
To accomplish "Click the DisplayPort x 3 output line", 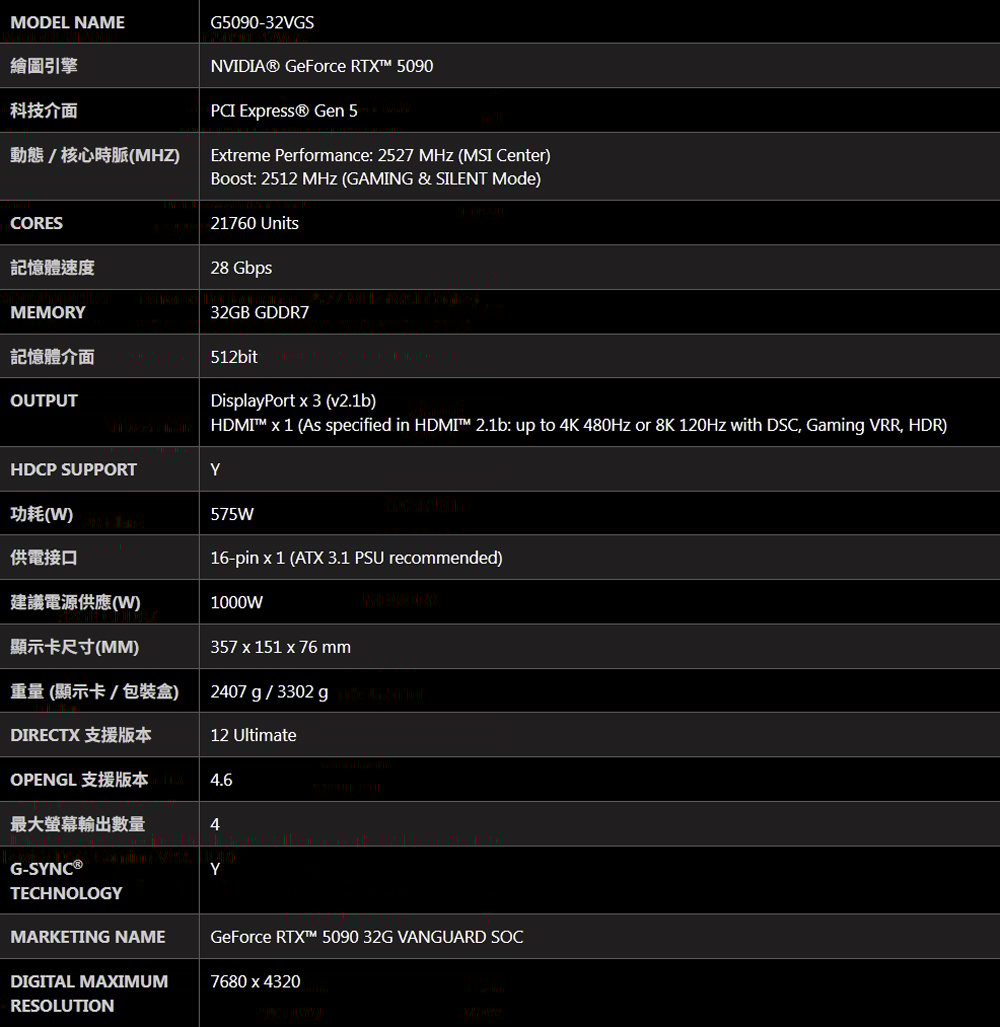I will click(293, 401).
